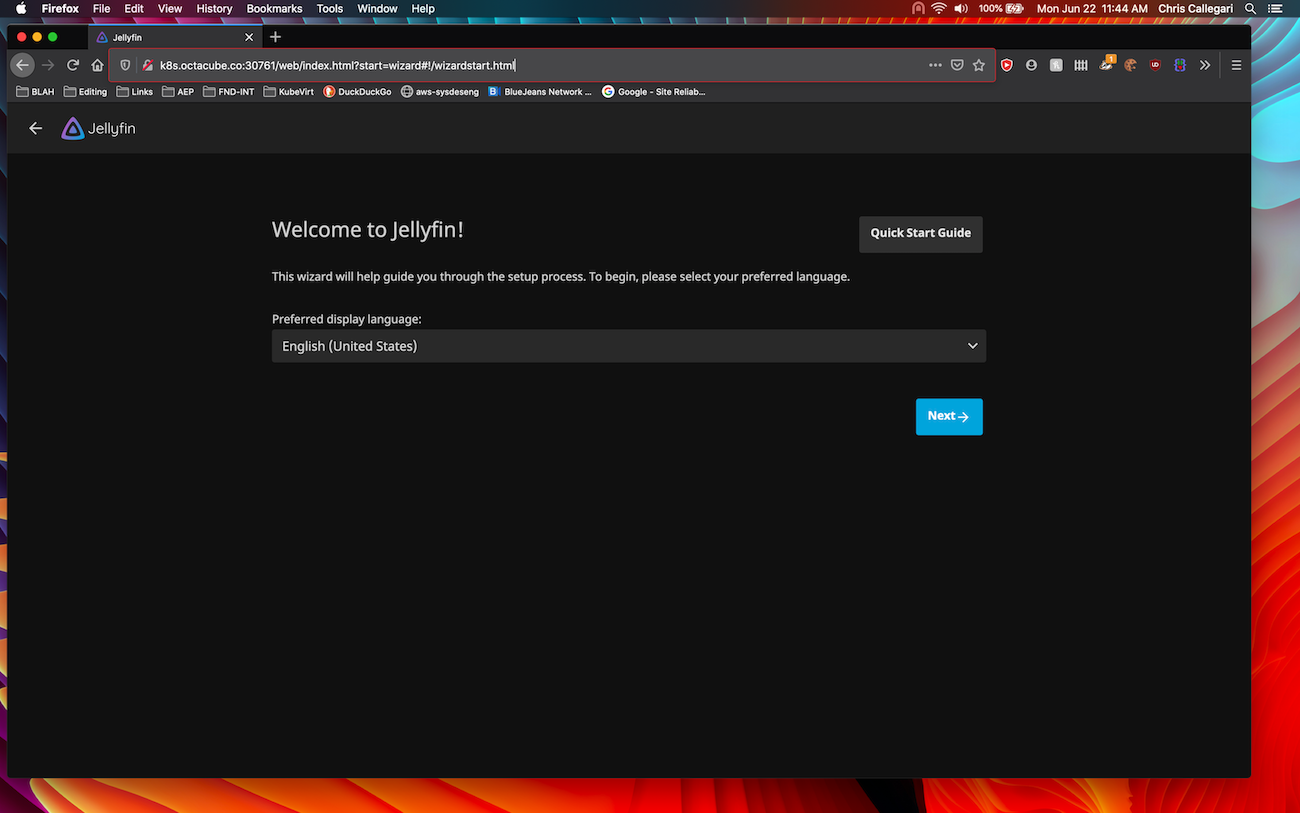1300x813 pixels.
Task: Open the View menu
Action: click(x=170, y=8)
